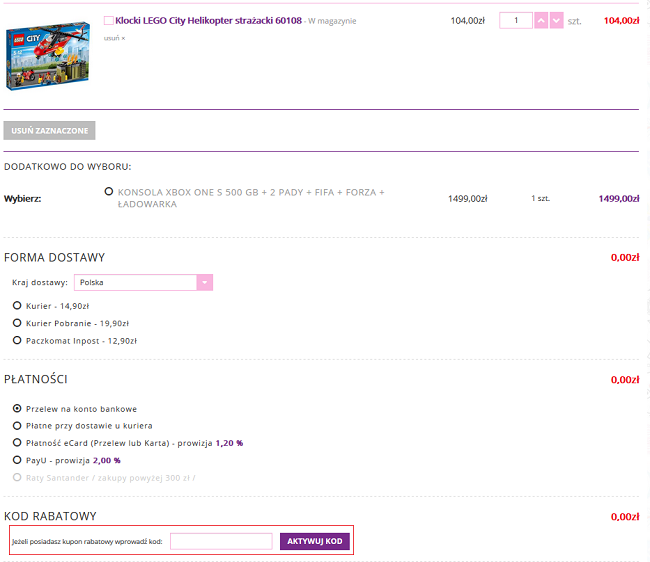The image size is (650, 562).
Task: Choose Kurier - 14,90zł delivery
Action: pos(17,306)
